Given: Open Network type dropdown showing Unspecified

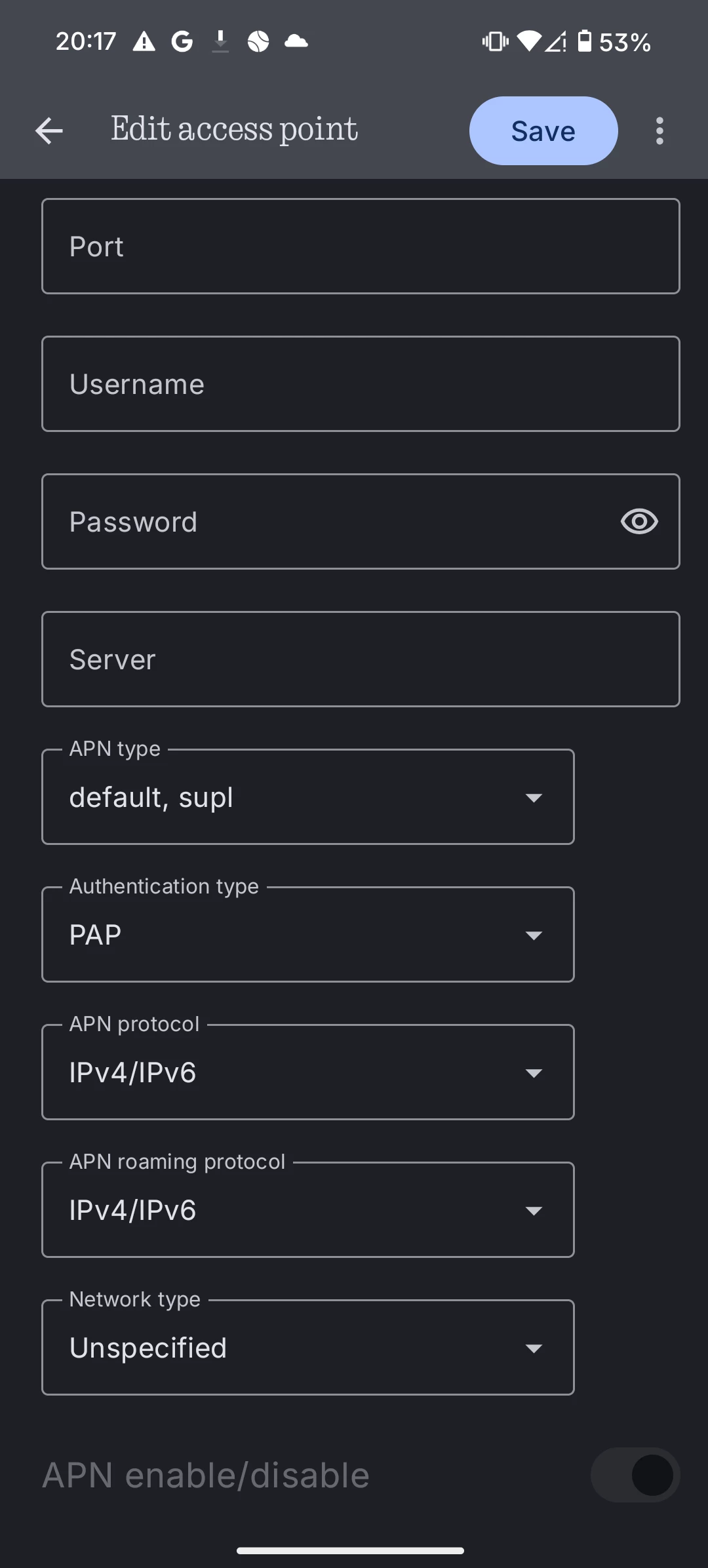Looking at the screenshot, I should click(x=308, y=1348).
